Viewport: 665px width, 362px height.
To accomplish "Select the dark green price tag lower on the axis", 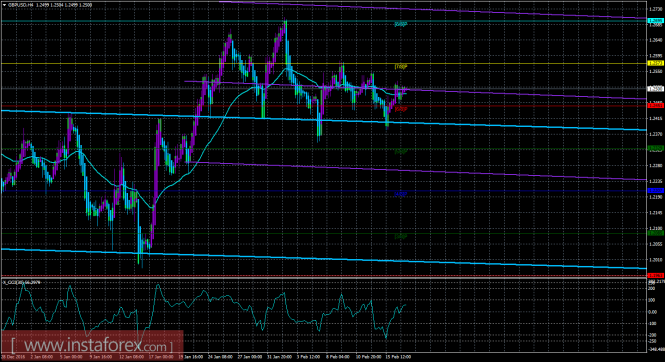I will pyautogui.click(x=655, y=233).
